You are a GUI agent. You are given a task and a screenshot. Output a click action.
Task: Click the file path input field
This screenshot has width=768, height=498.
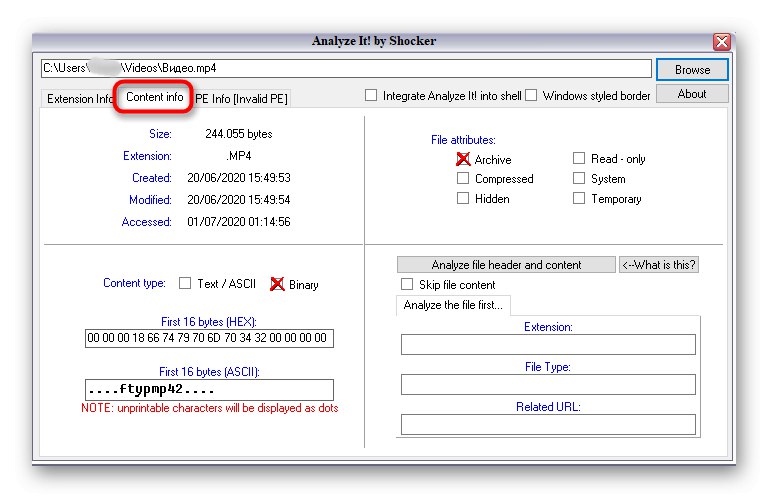click(346, 69)
